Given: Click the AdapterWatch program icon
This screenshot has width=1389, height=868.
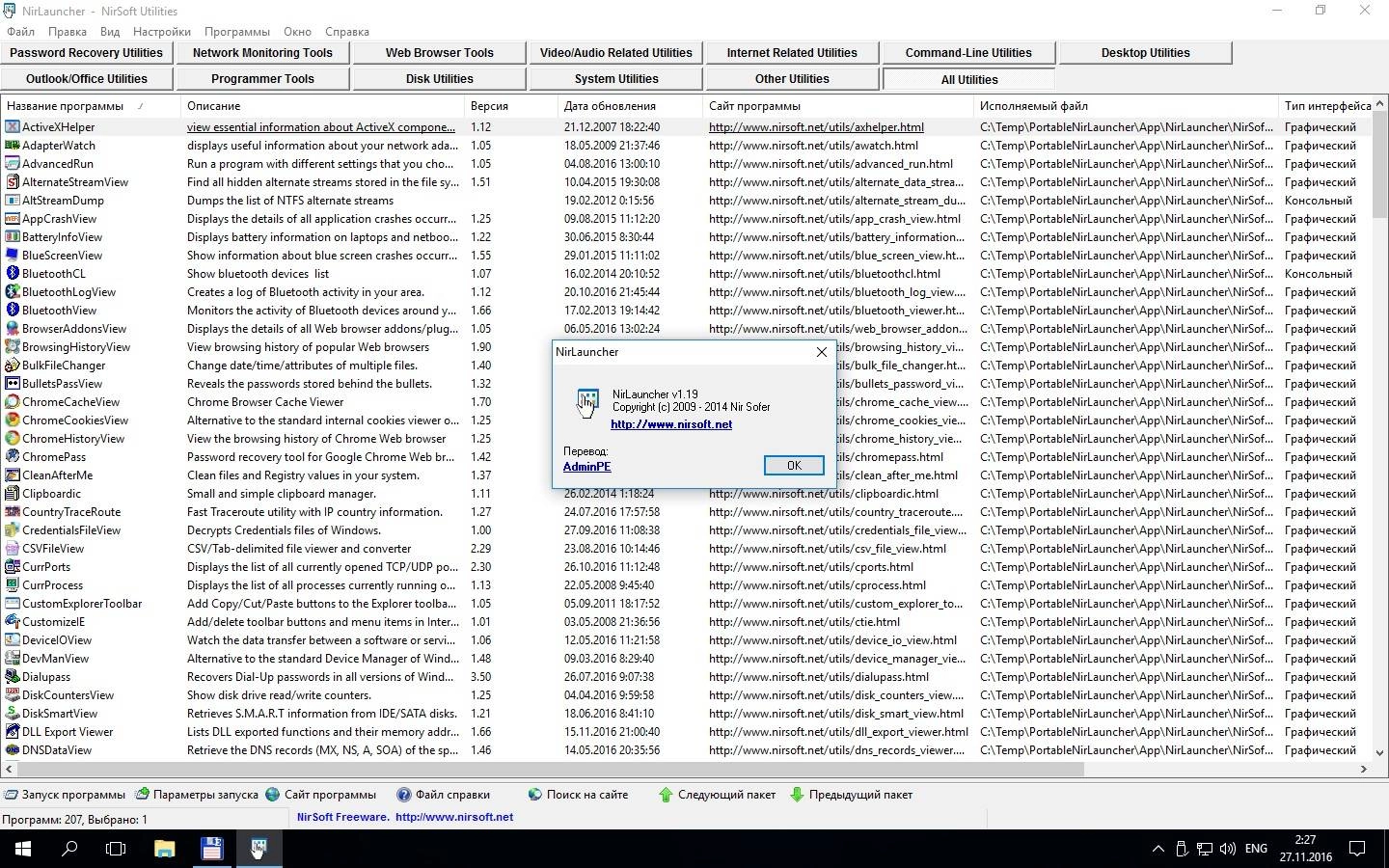Looking at the screenshot, I should 12,146.
